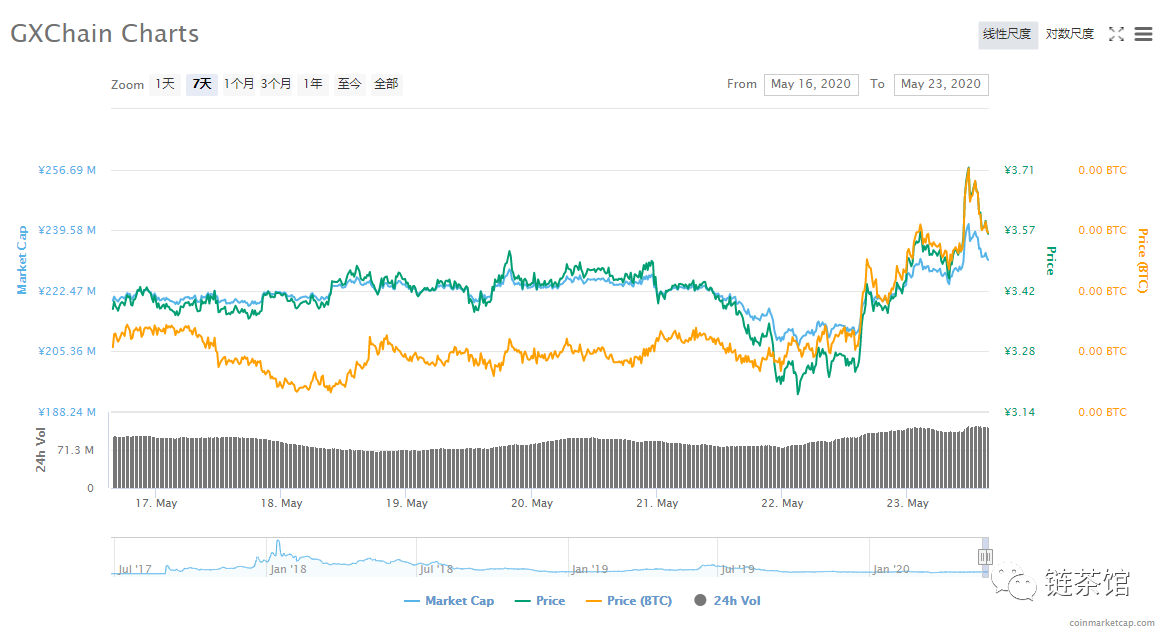1168x634 pixels.
Task: Open coinmarketcap.com credit link
Action: click(1111, 623)
